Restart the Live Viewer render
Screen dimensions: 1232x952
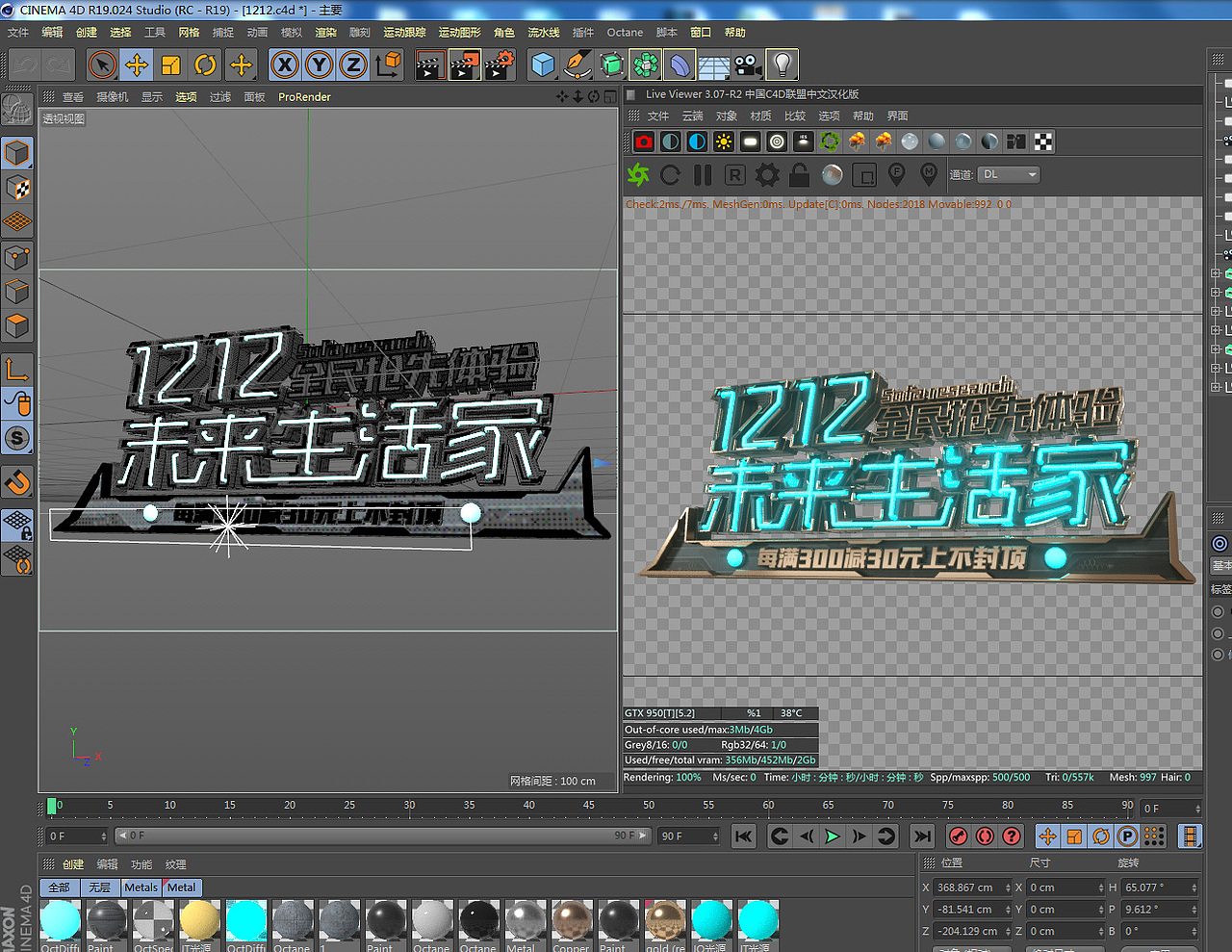tap(671, 175)
